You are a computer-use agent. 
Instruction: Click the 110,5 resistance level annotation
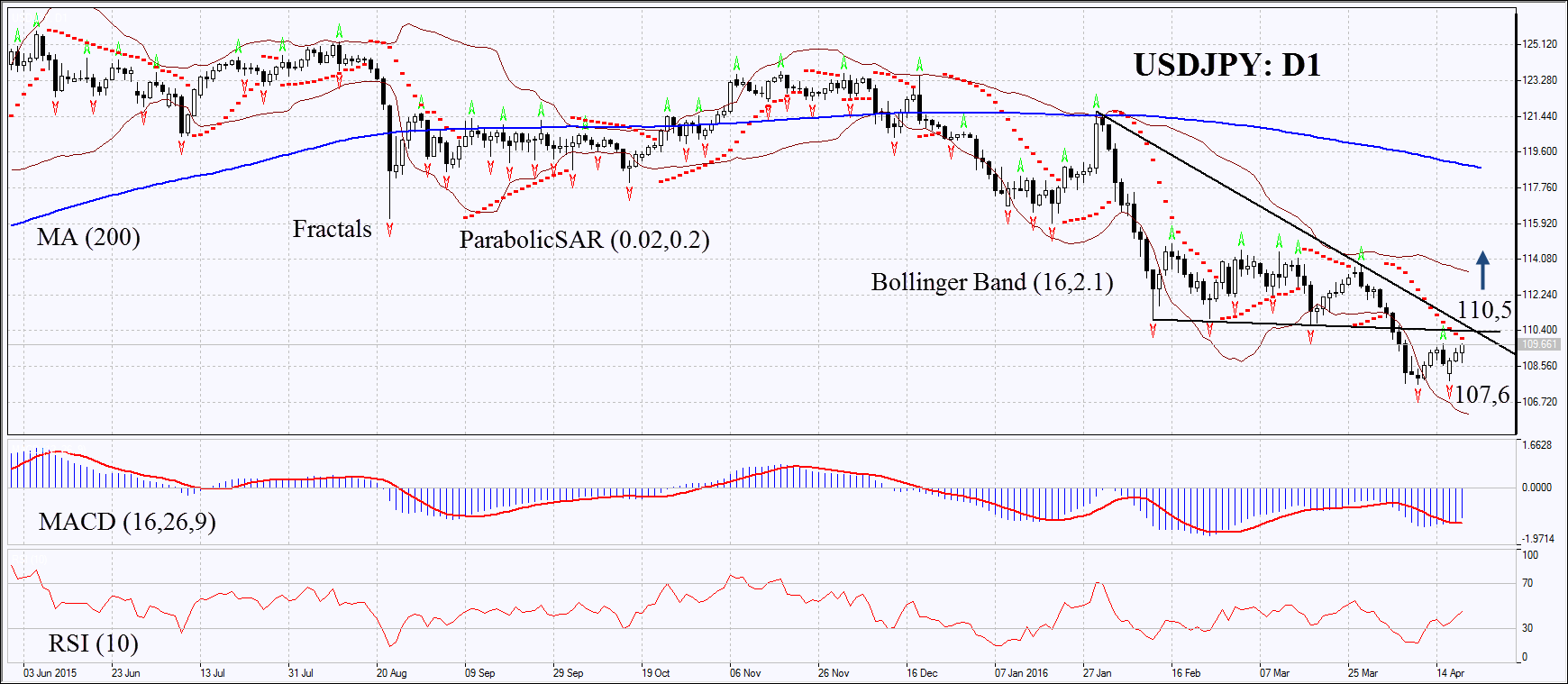tap(1484, 310)
